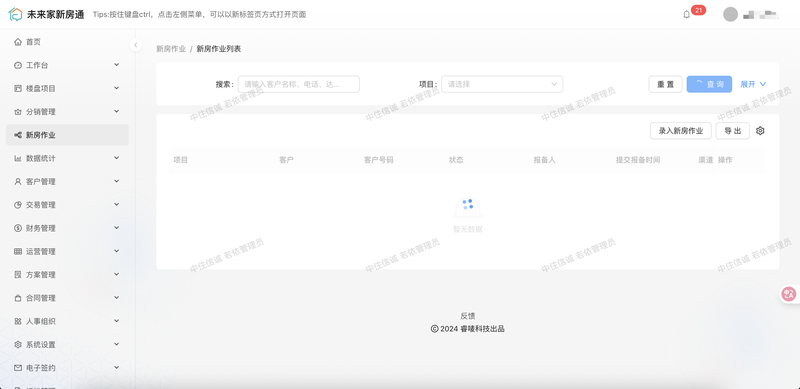Viewport: 800px width, 389px height.
Task: Click the blue 查询 search button
Action: (709, 84)
